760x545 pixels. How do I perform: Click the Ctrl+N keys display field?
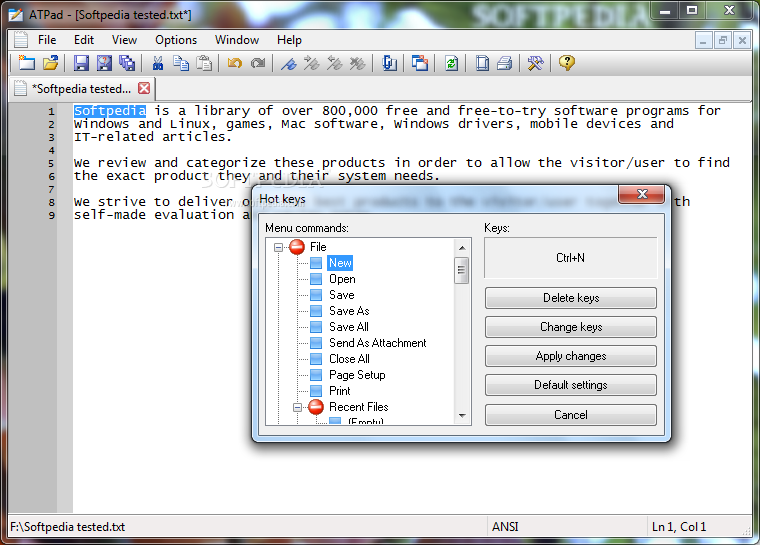click(x=570, y=258)
